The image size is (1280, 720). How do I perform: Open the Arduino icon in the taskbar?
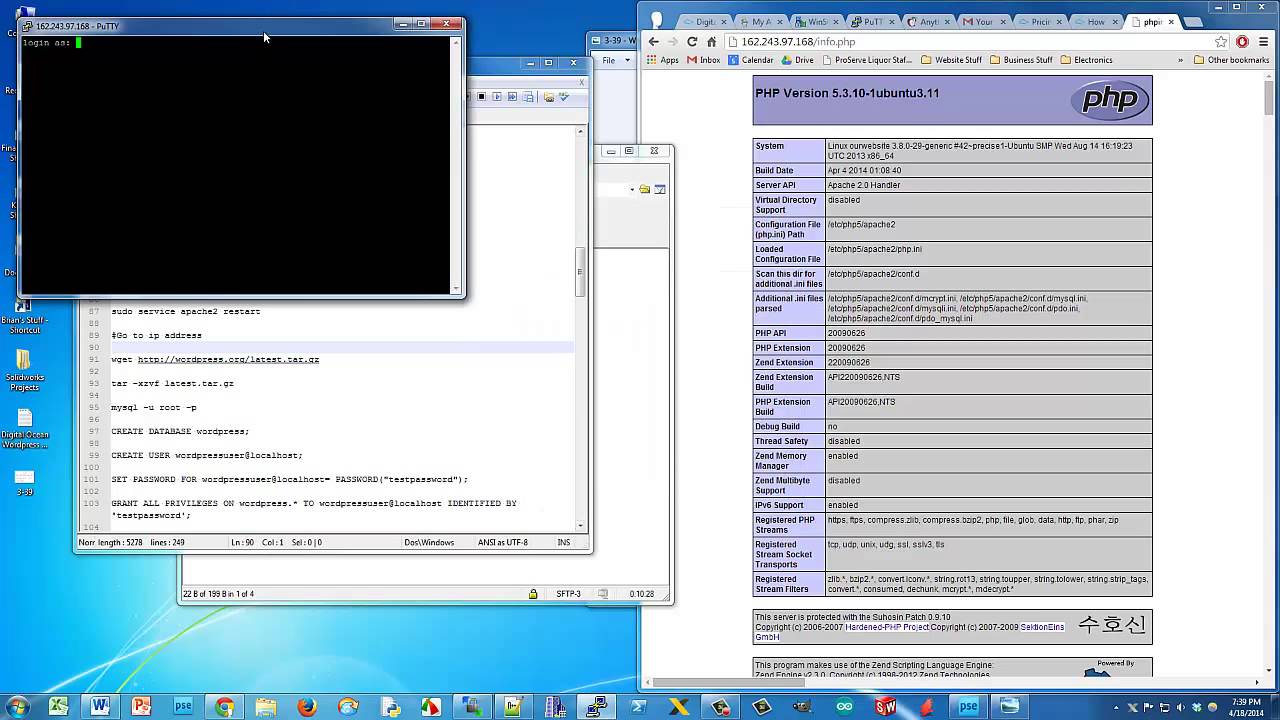coord(844,706)
